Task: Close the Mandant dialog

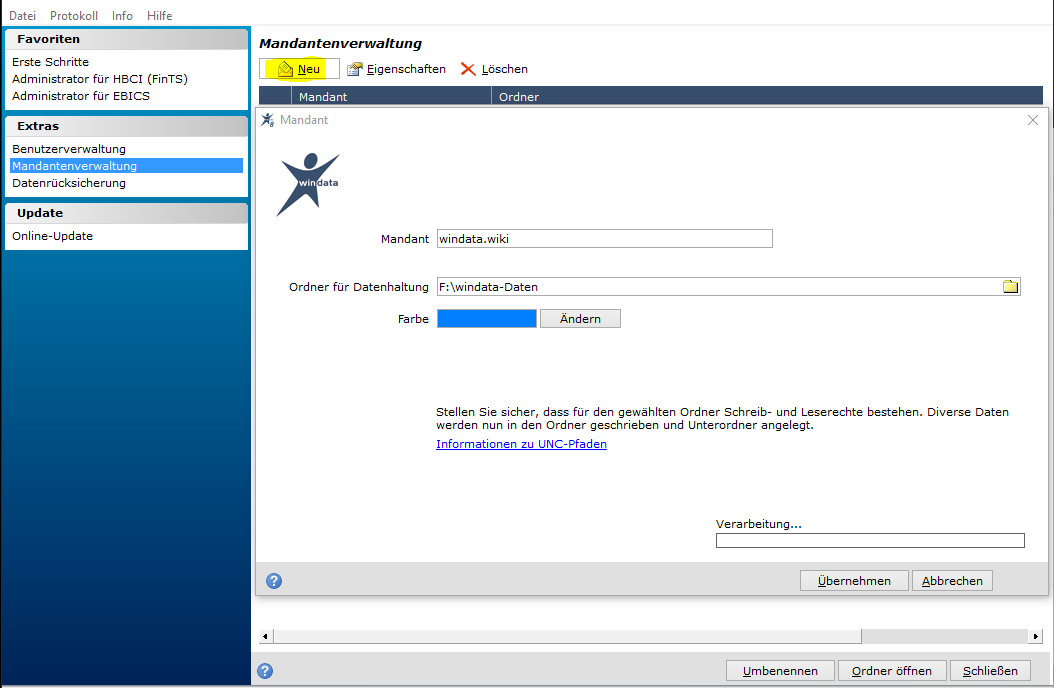Action: [1032, 120]
